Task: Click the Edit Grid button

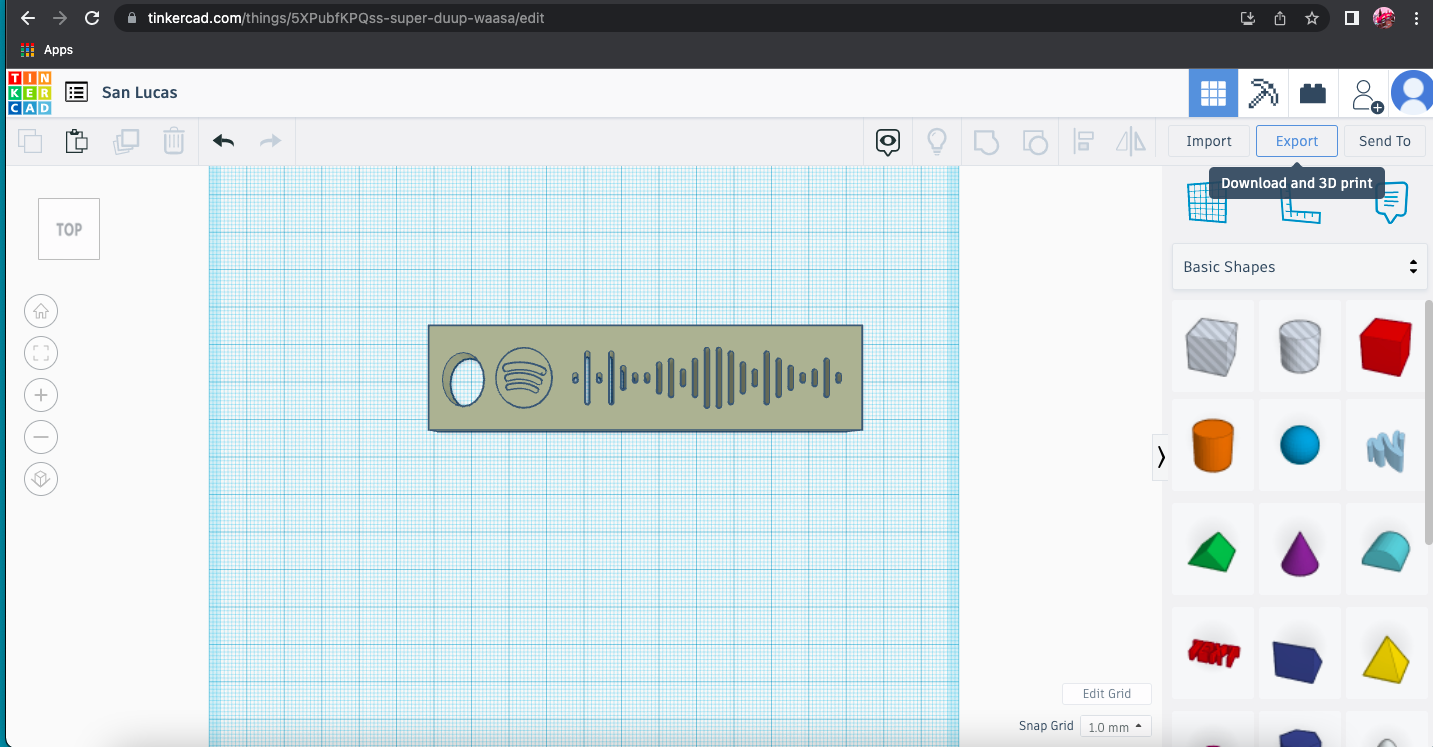Action: 1107,694
